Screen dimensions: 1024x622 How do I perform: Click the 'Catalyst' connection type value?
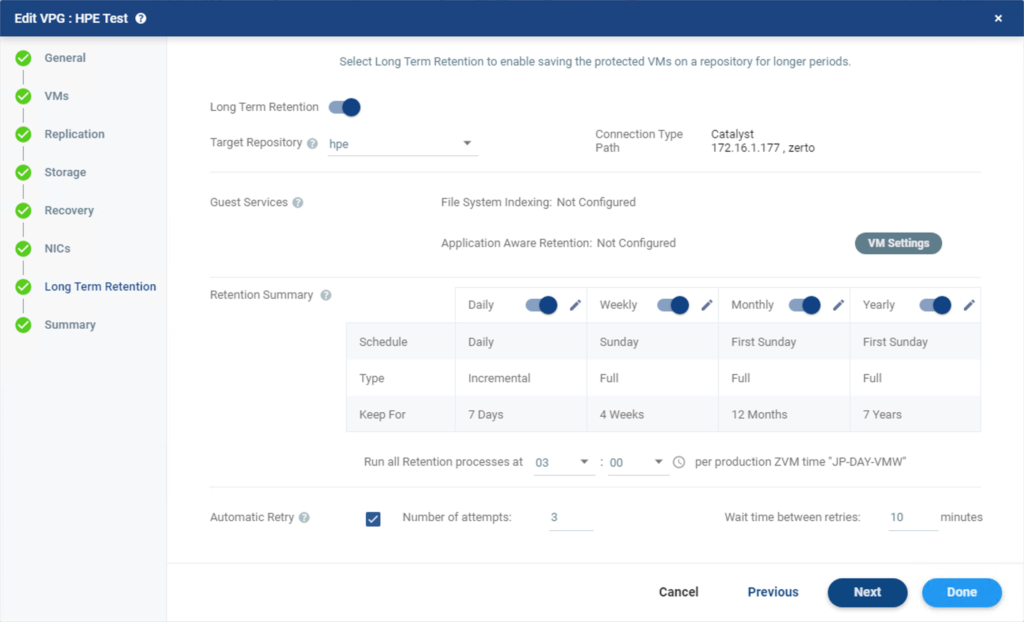pyautogui.click(x=732, y=134)
